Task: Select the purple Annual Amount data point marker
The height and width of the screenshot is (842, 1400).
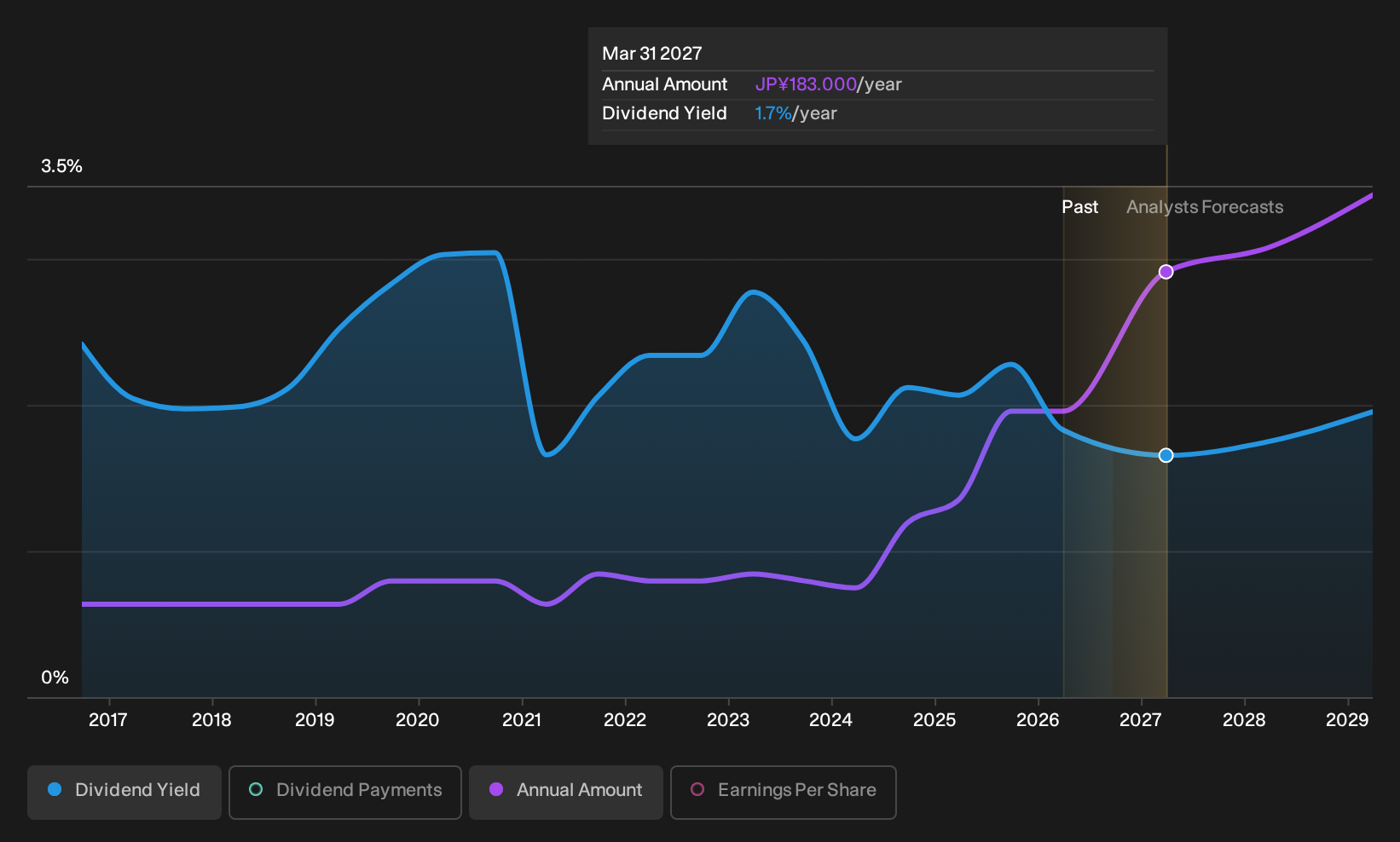Action: point(1166,272)
